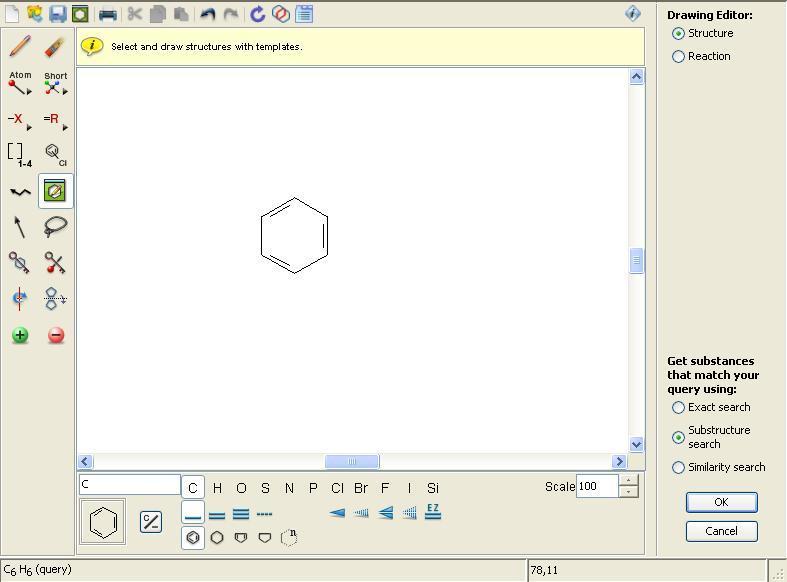
Task: Open the -X variable dropdown
Action: click(19, 121)
